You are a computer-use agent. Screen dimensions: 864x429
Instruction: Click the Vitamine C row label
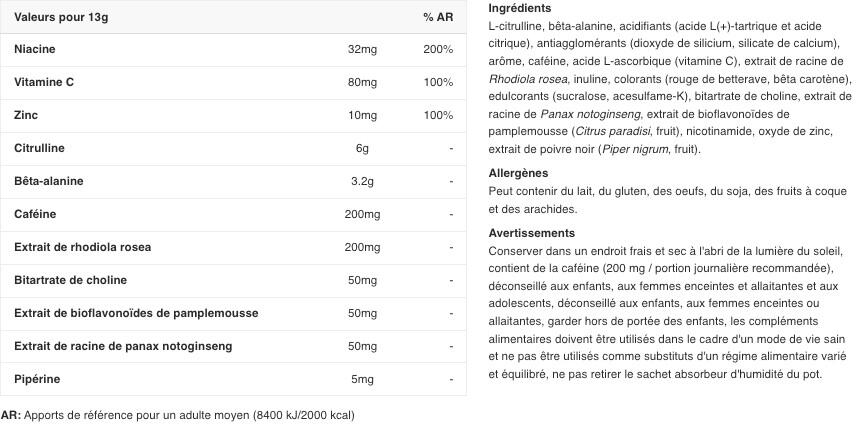point(44,82)
